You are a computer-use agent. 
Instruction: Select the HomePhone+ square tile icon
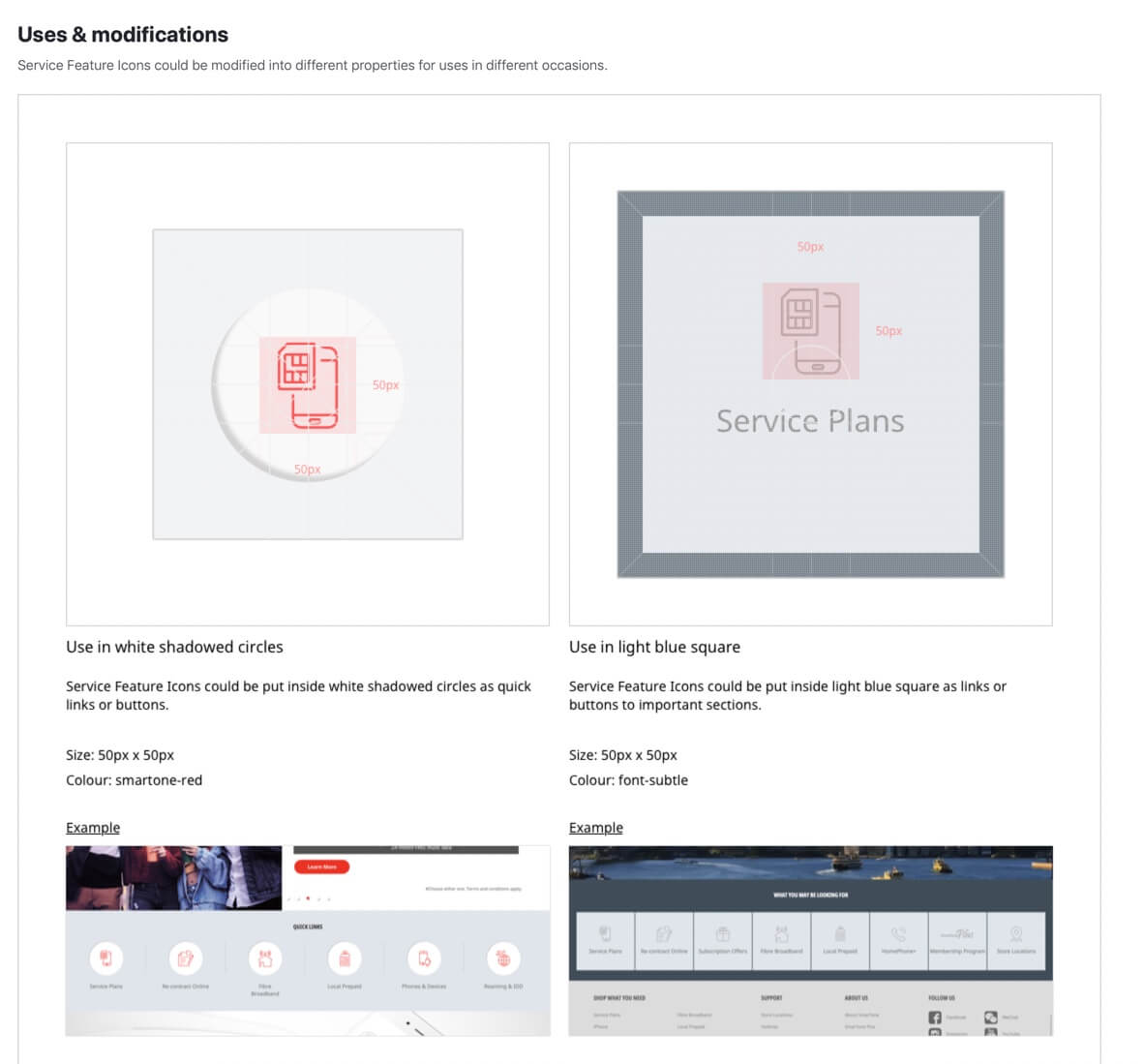898,935
